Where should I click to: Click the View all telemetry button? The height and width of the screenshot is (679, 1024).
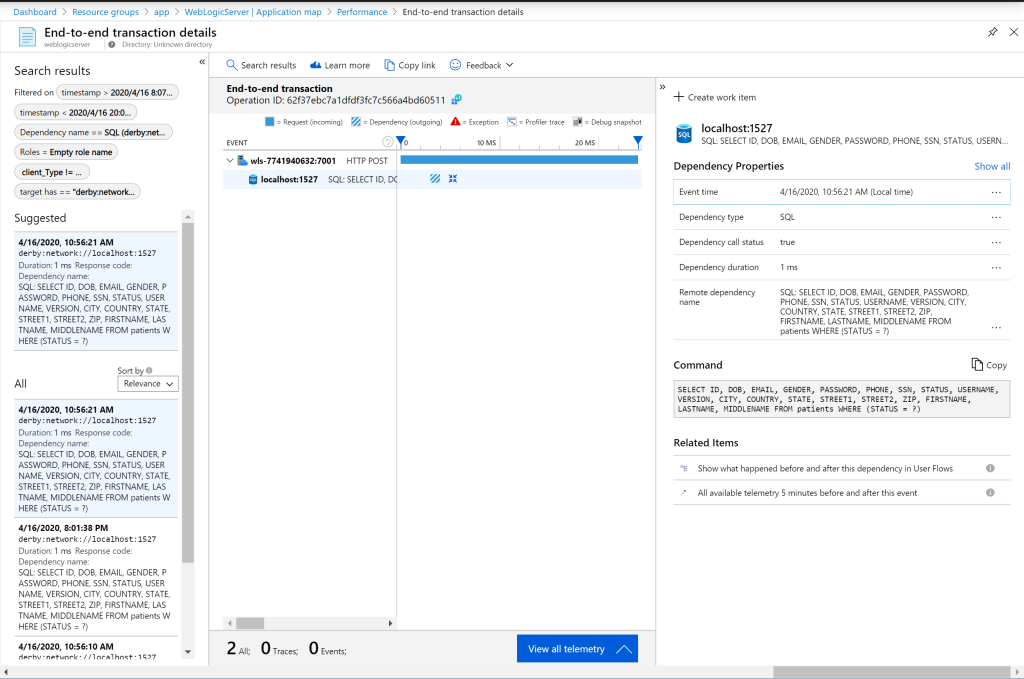point(576,648)
